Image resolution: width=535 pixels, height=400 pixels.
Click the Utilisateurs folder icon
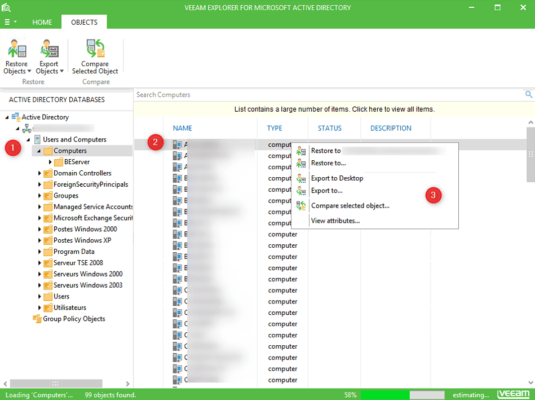click(x=48, y=308)
